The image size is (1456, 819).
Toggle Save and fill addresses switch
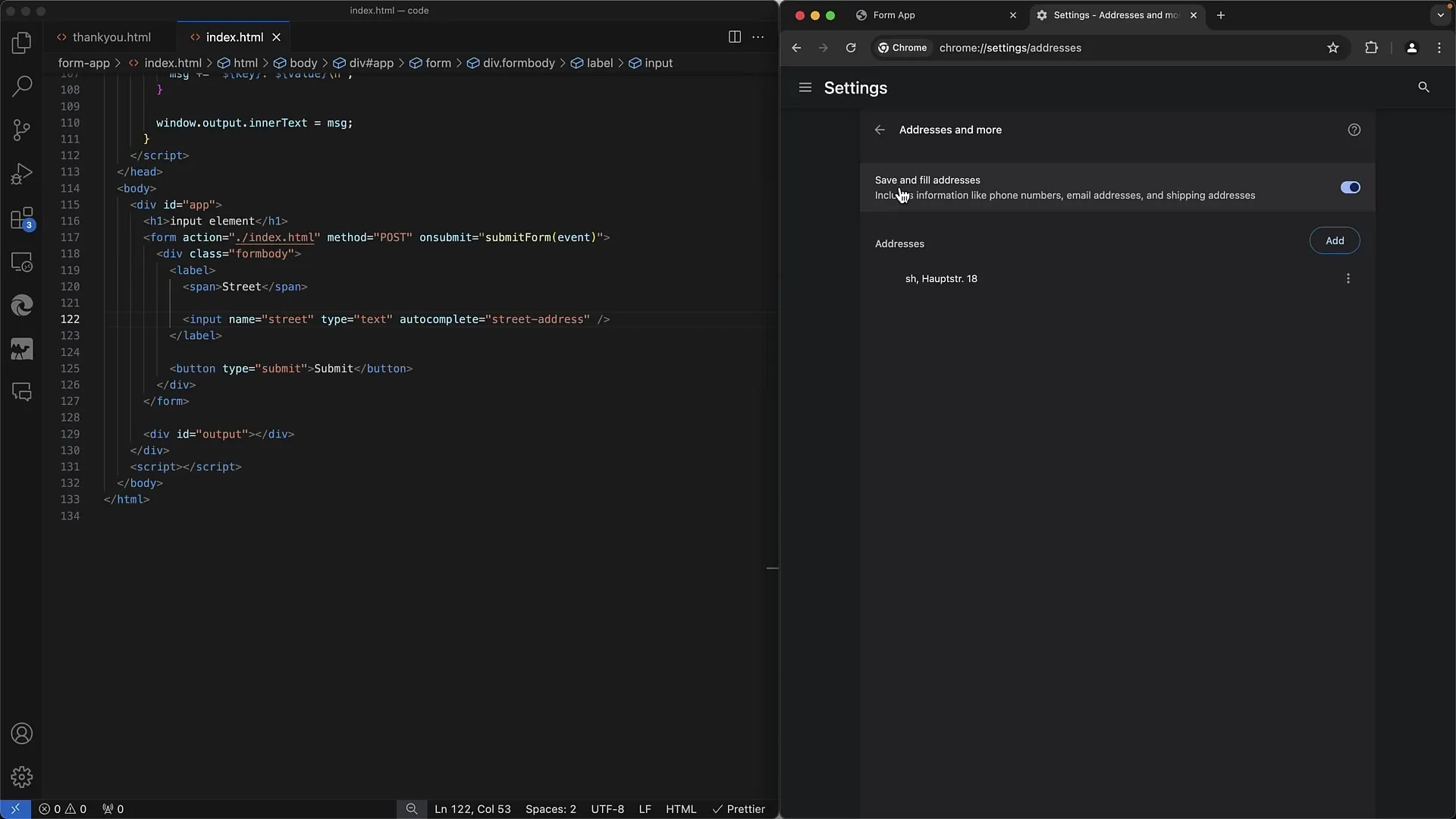click(x=1350, y=187)
